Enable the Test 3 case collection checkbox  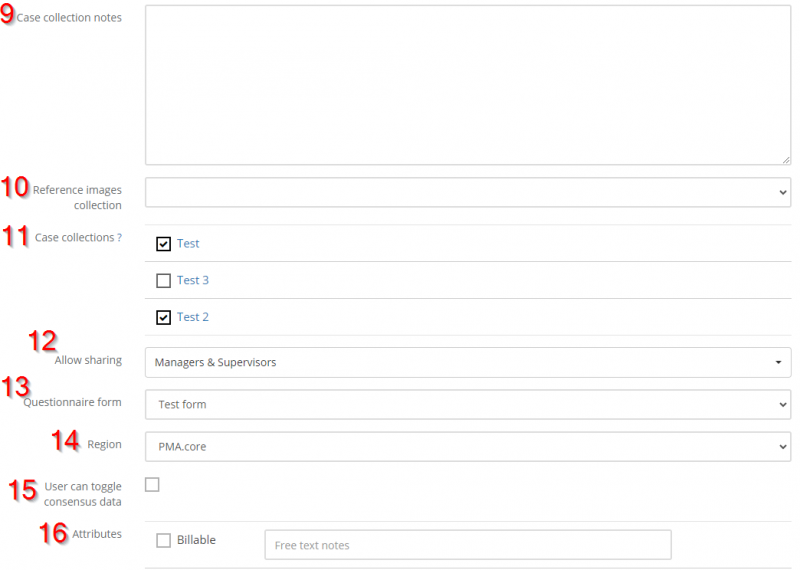coord(164,281)
